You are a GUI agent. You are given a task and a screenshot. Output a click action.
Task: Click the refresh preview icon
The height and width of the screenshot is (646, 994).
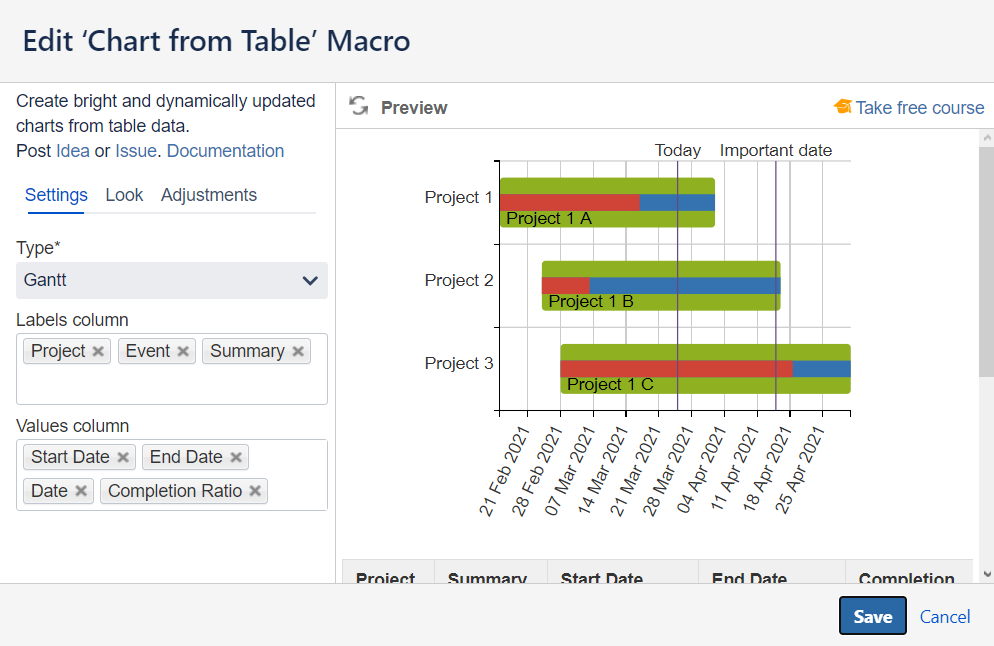point(358,107)
